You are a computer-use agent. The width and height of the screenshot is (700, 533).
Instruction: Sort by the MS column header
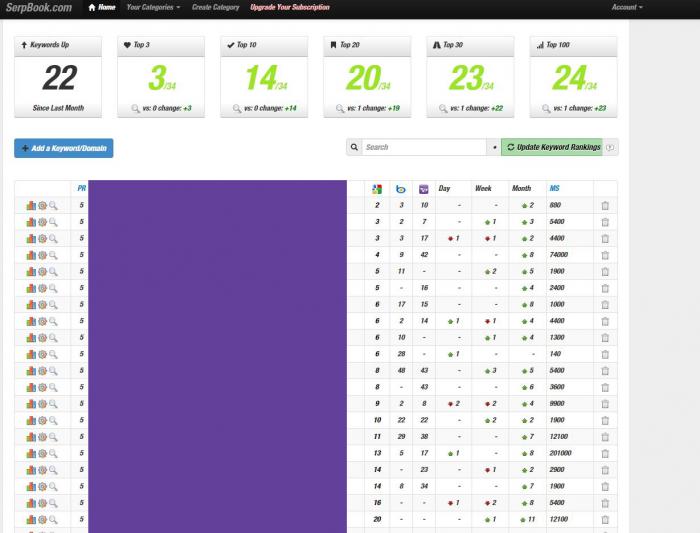click(554, 188)
